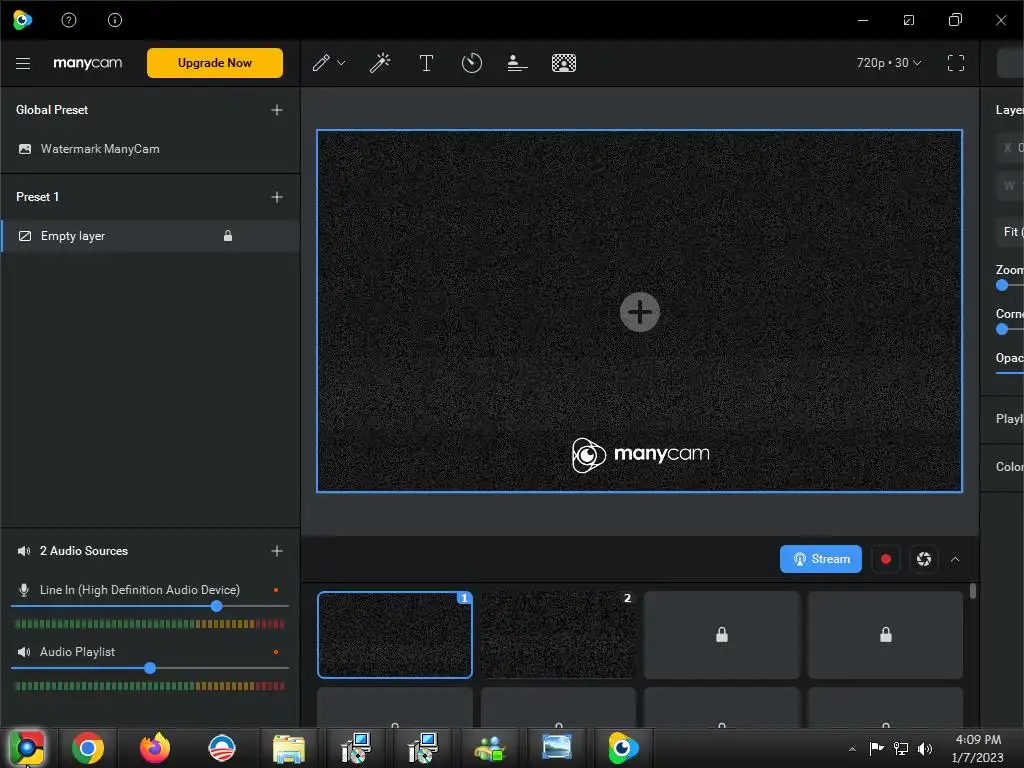Screen dimensions: 1024x768
Task: Open the help question mark icon
Action: 69,20
